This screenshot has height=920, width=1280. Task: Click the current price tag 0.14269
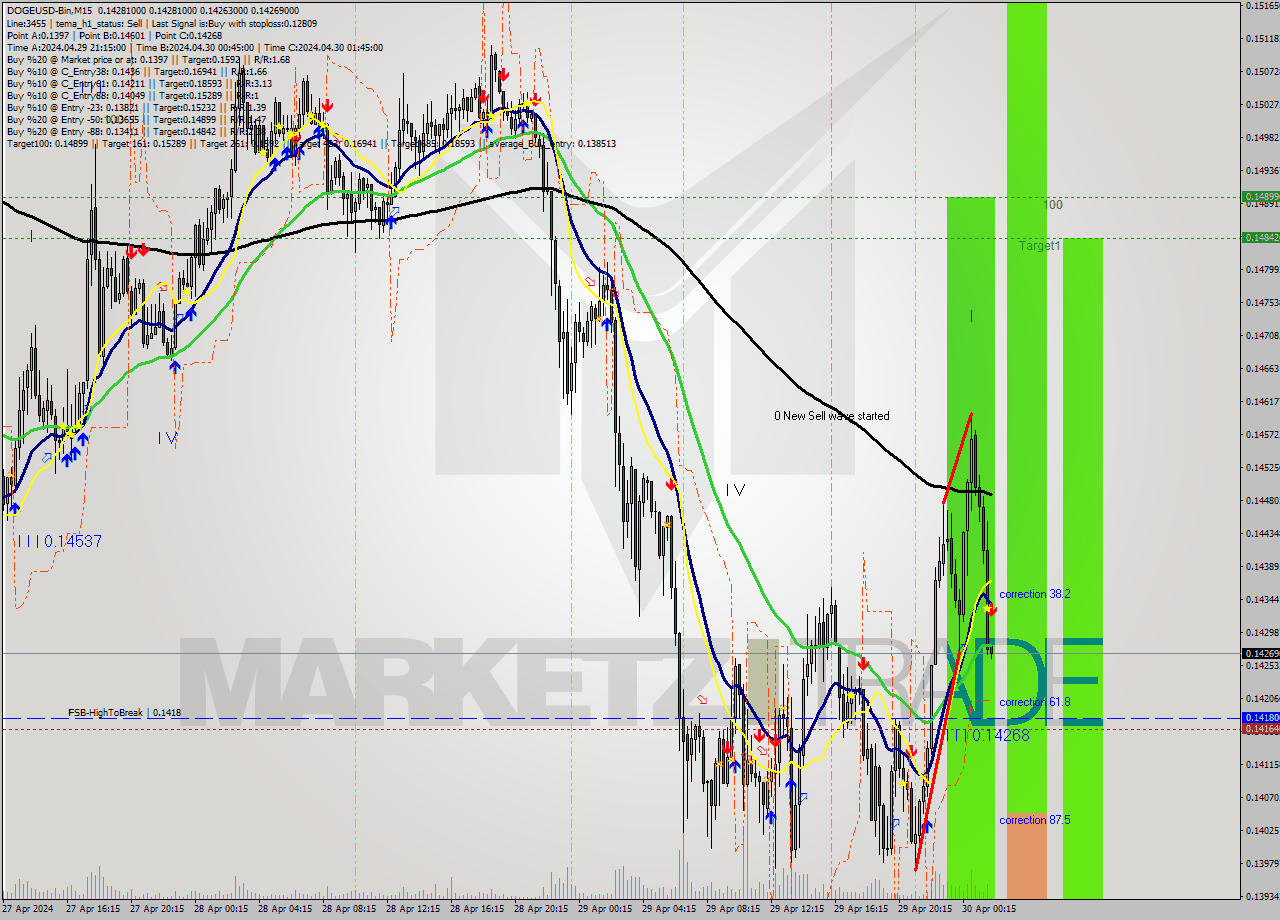1260,653
